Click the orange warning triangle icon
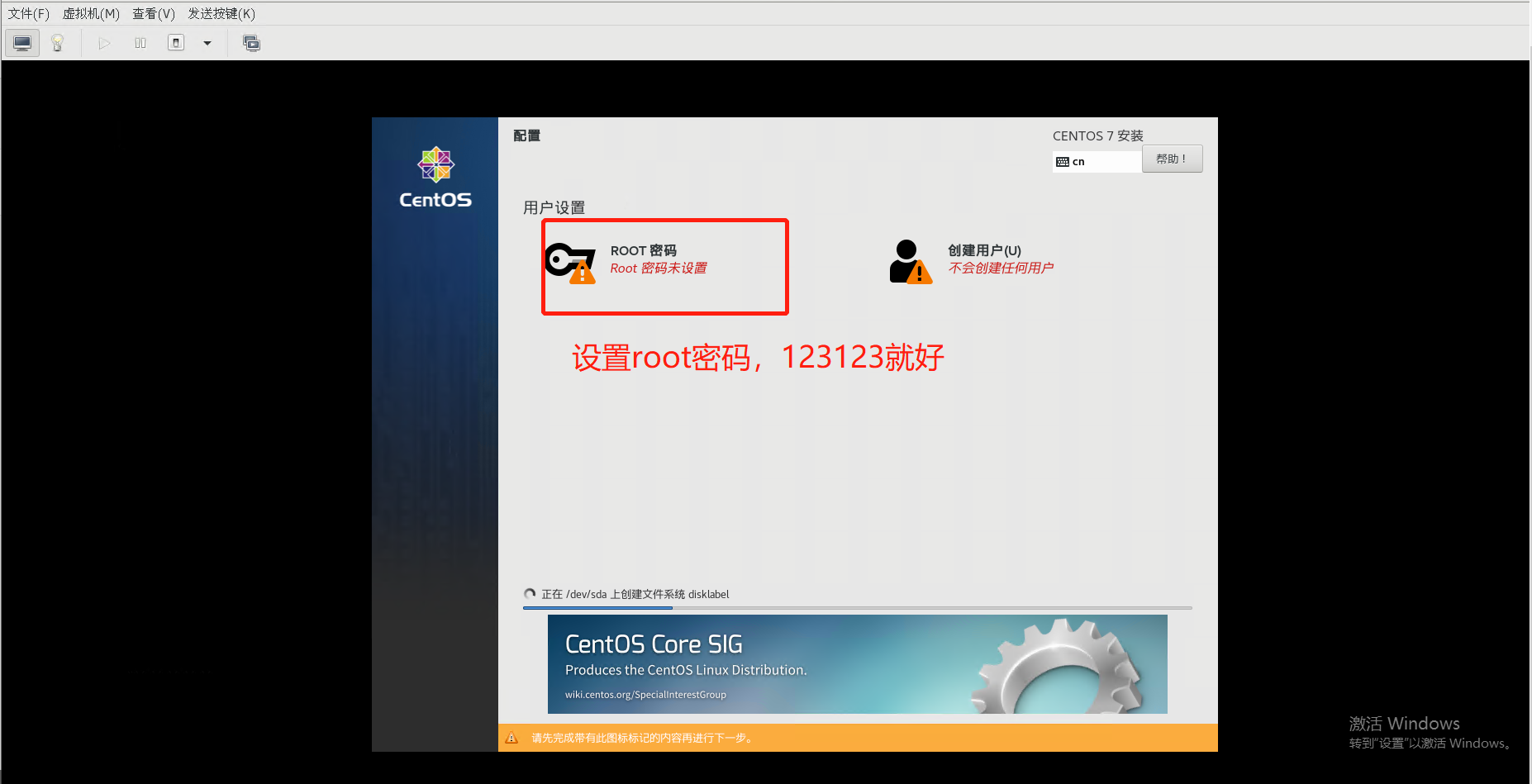The image size is (1532, 784). pos(511,738)
